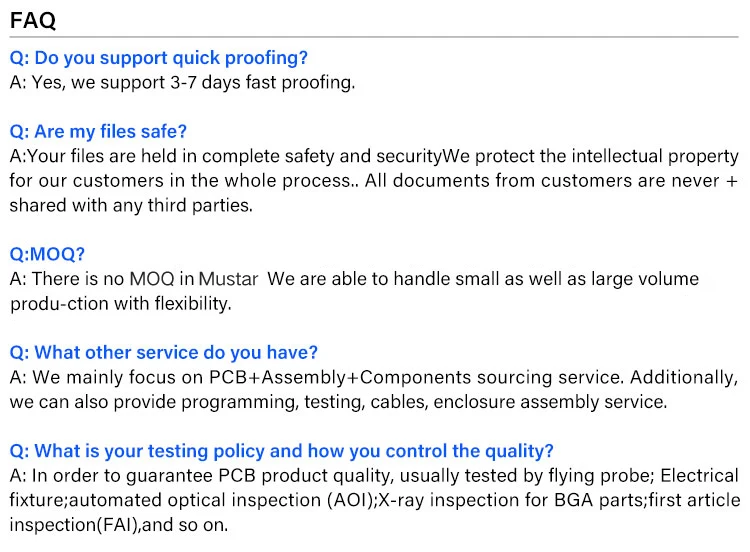Click the FAQ section heading
Screen dimensions: 750x552
click(x=33, y=20)
